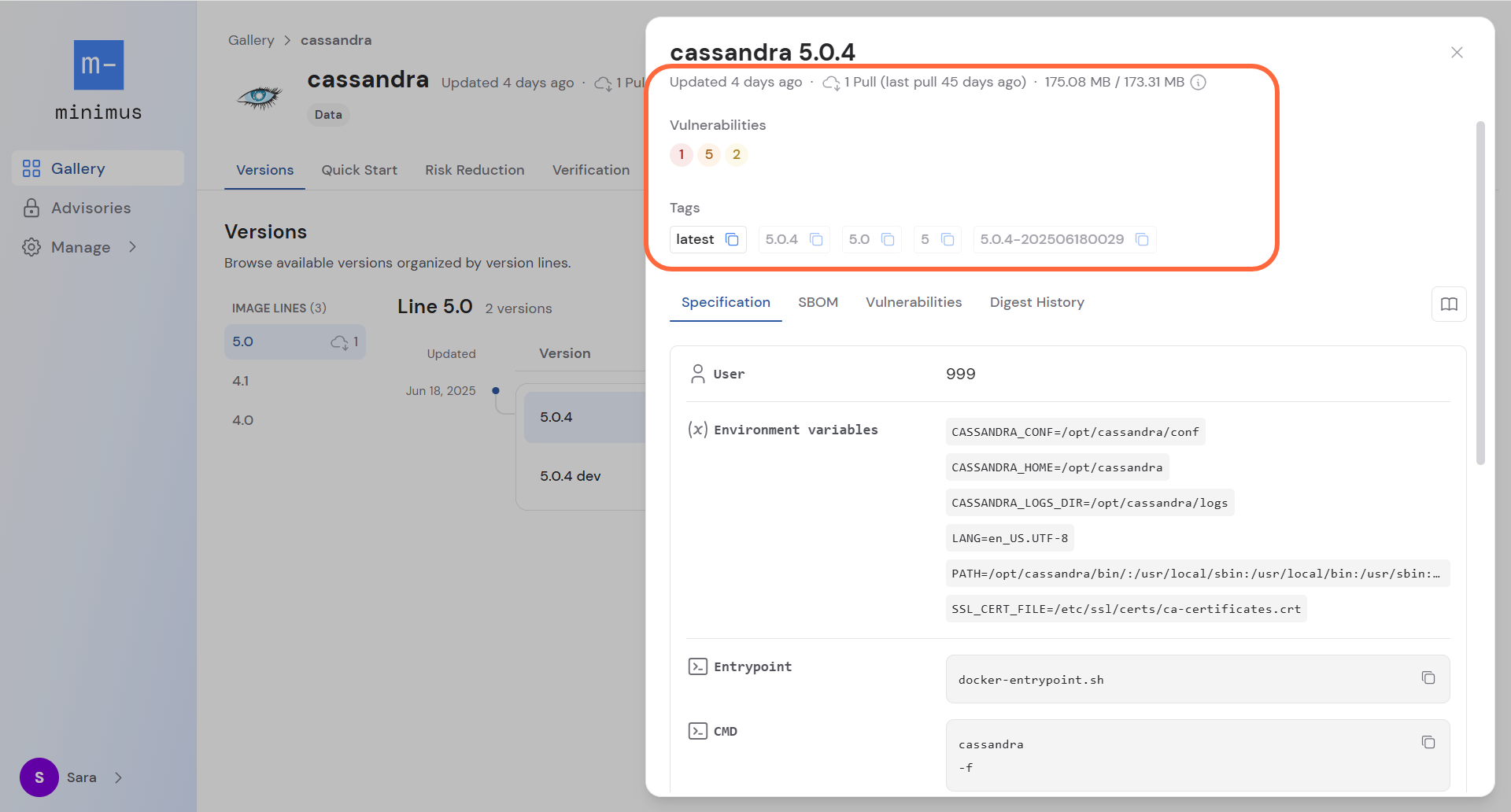Click the CASSANDRA_LOGS_DIR environment variable
Viewport: 1511px width, 812px height.
[x=1090, y=503]
